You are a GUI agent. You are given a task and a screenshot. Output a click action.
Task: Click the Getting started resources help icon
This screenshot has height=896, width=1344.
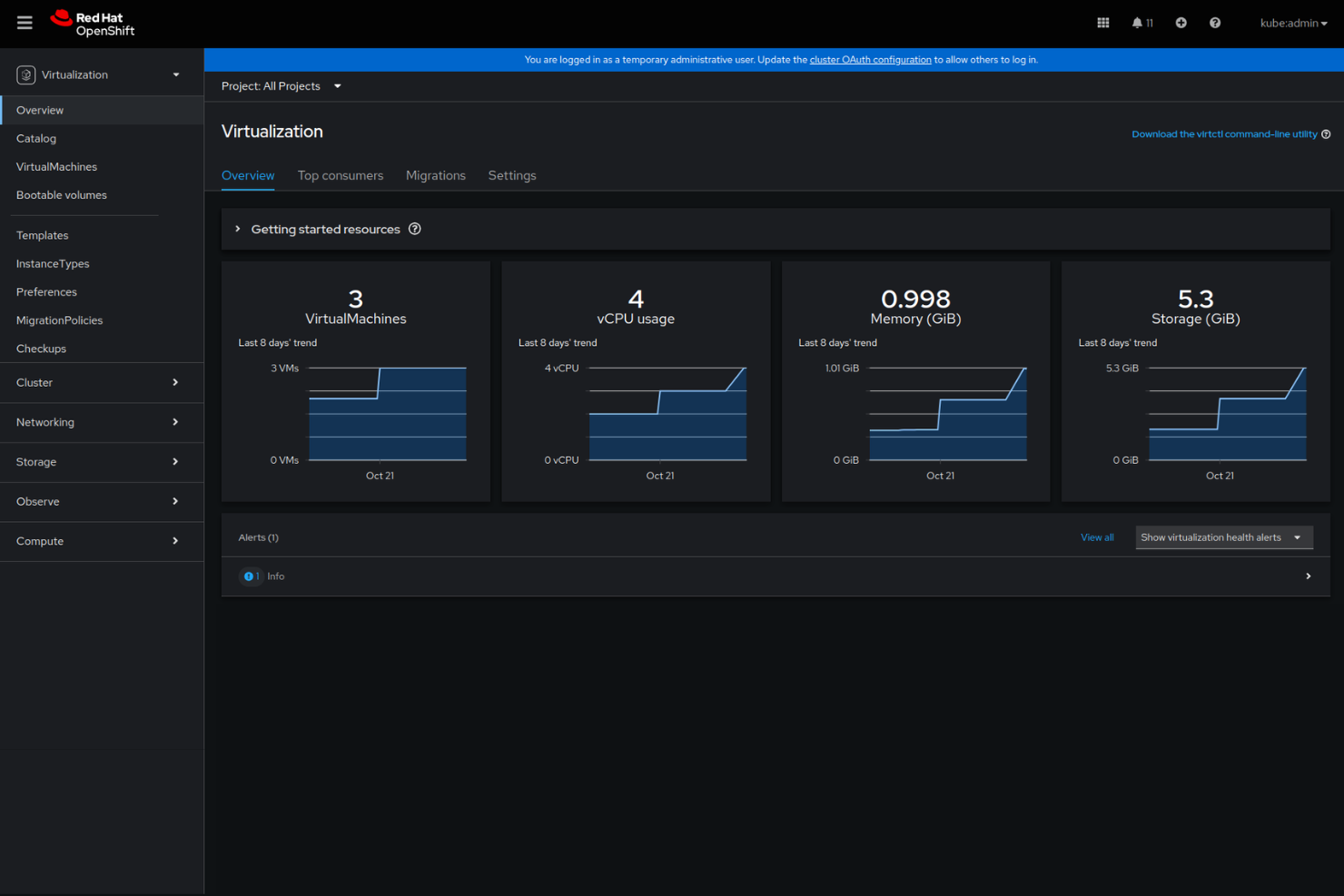point(415,229)
